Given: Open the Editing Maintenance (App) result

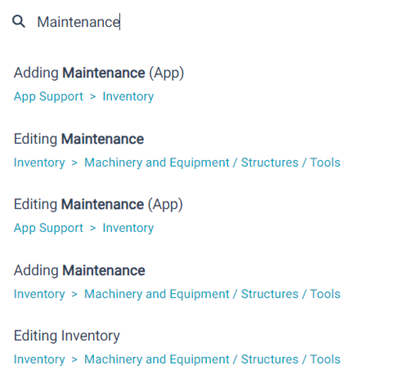Looking at the screenshot, I should (98, 204).
